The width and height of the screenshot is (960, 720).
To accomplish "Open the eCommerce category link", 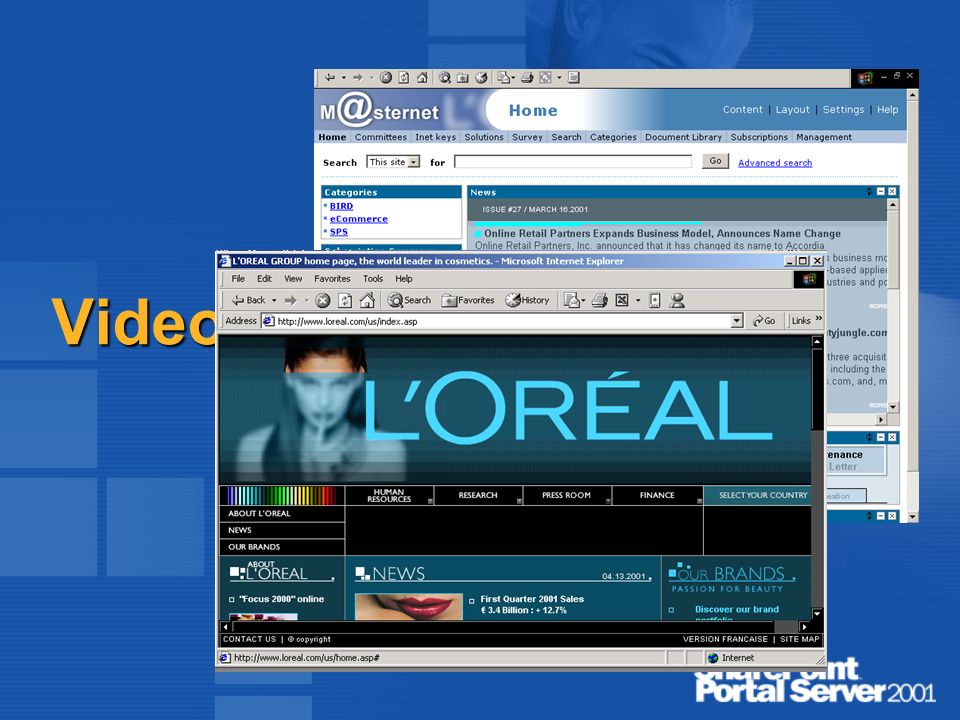I will tap(359, 219).
